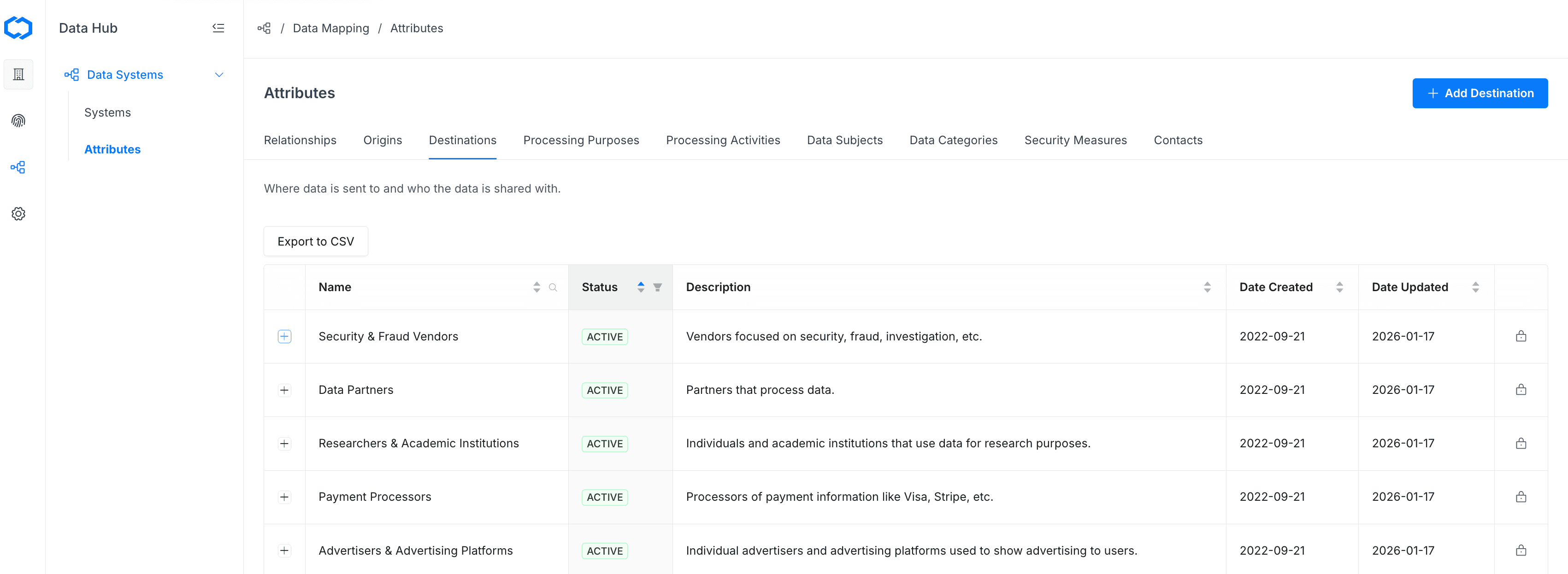This screenshot has height=574, width=1568.
Task: Click the settings gear icon in sidebar
Action: [18, 214]
